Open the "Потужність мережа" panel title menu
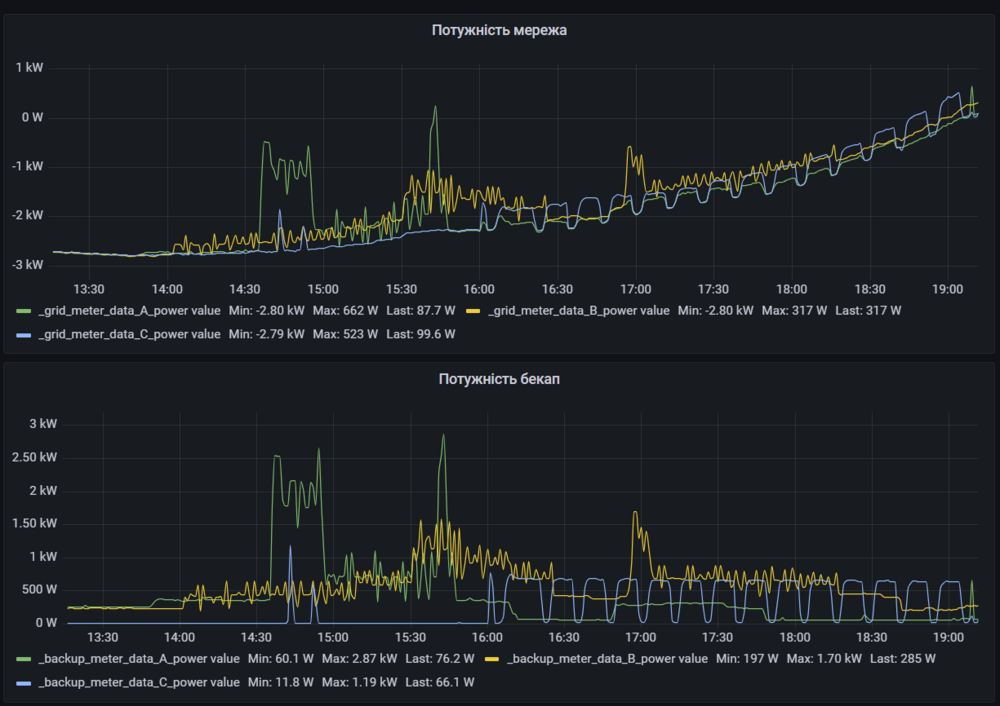The width and height of the screenshot is (1000, 706). [x=499, y=31]
